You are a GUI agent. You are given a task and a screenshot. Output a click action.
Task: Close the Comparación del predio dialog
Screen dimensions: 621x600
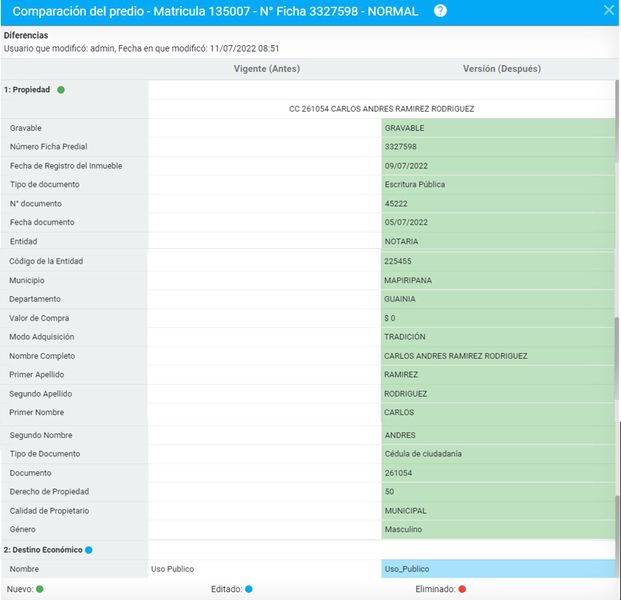tap(609, 10)
